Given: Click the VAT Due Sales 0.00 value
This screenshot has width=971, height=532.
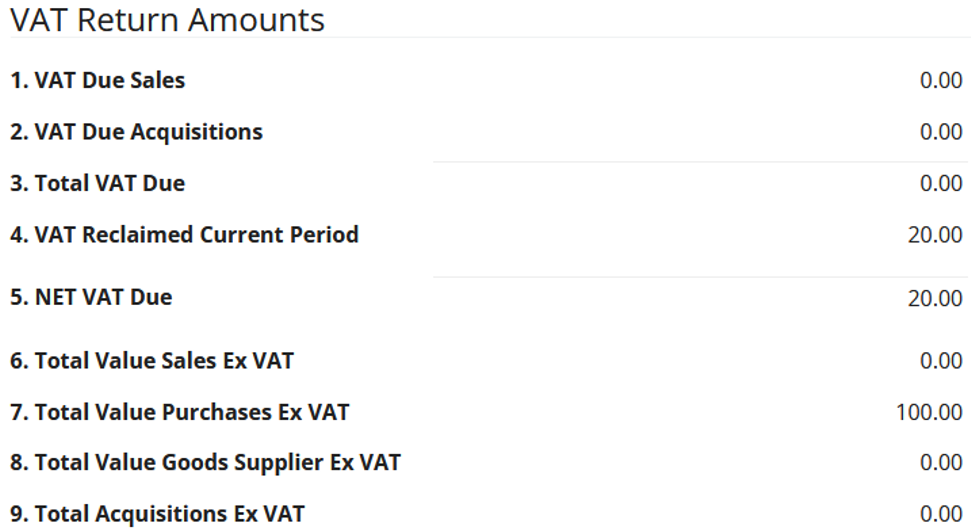Looking at the screenshot, I should (x=941, y=81).
